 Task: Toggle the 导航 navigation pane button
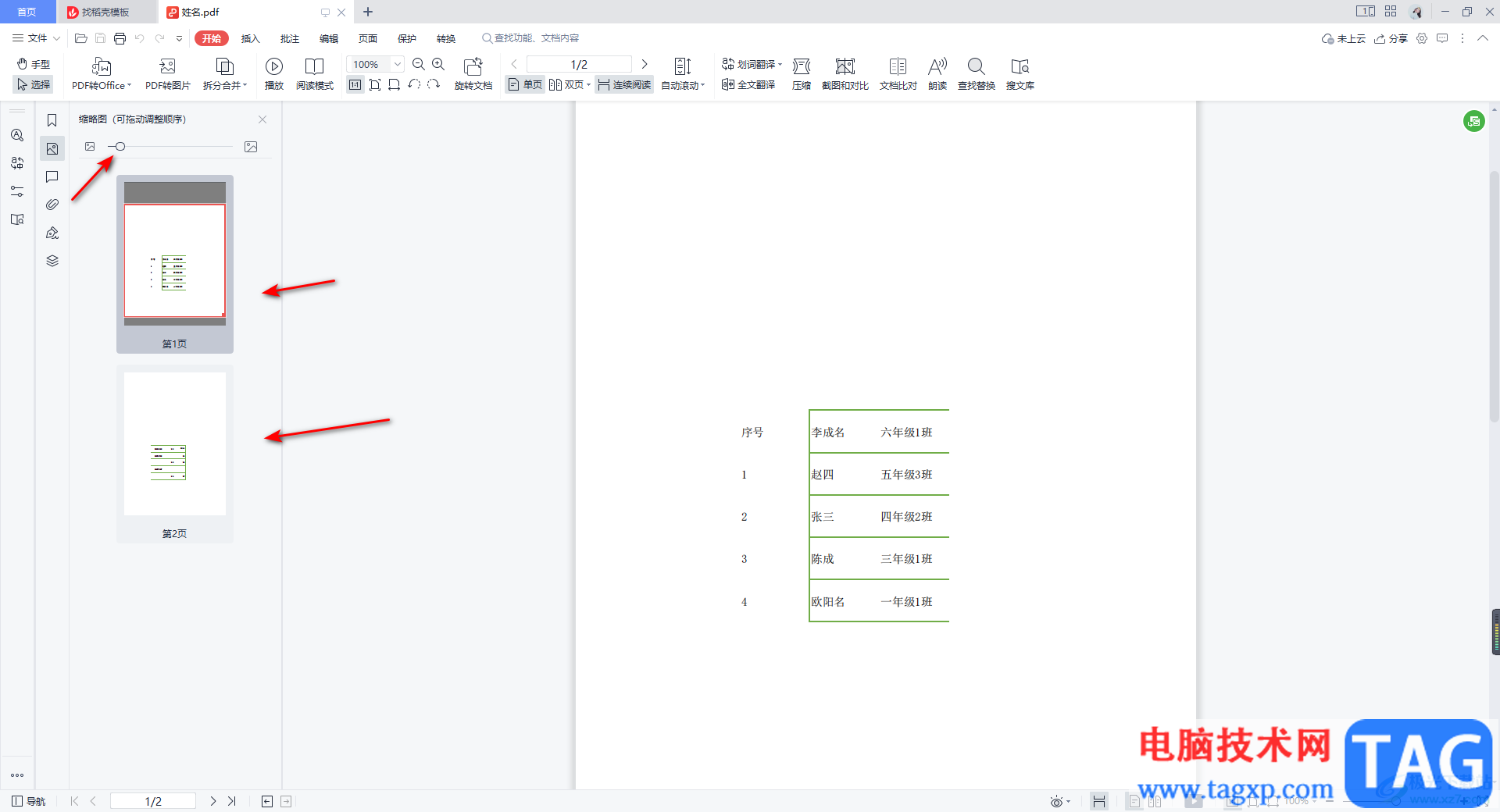(x=29, y=801)
